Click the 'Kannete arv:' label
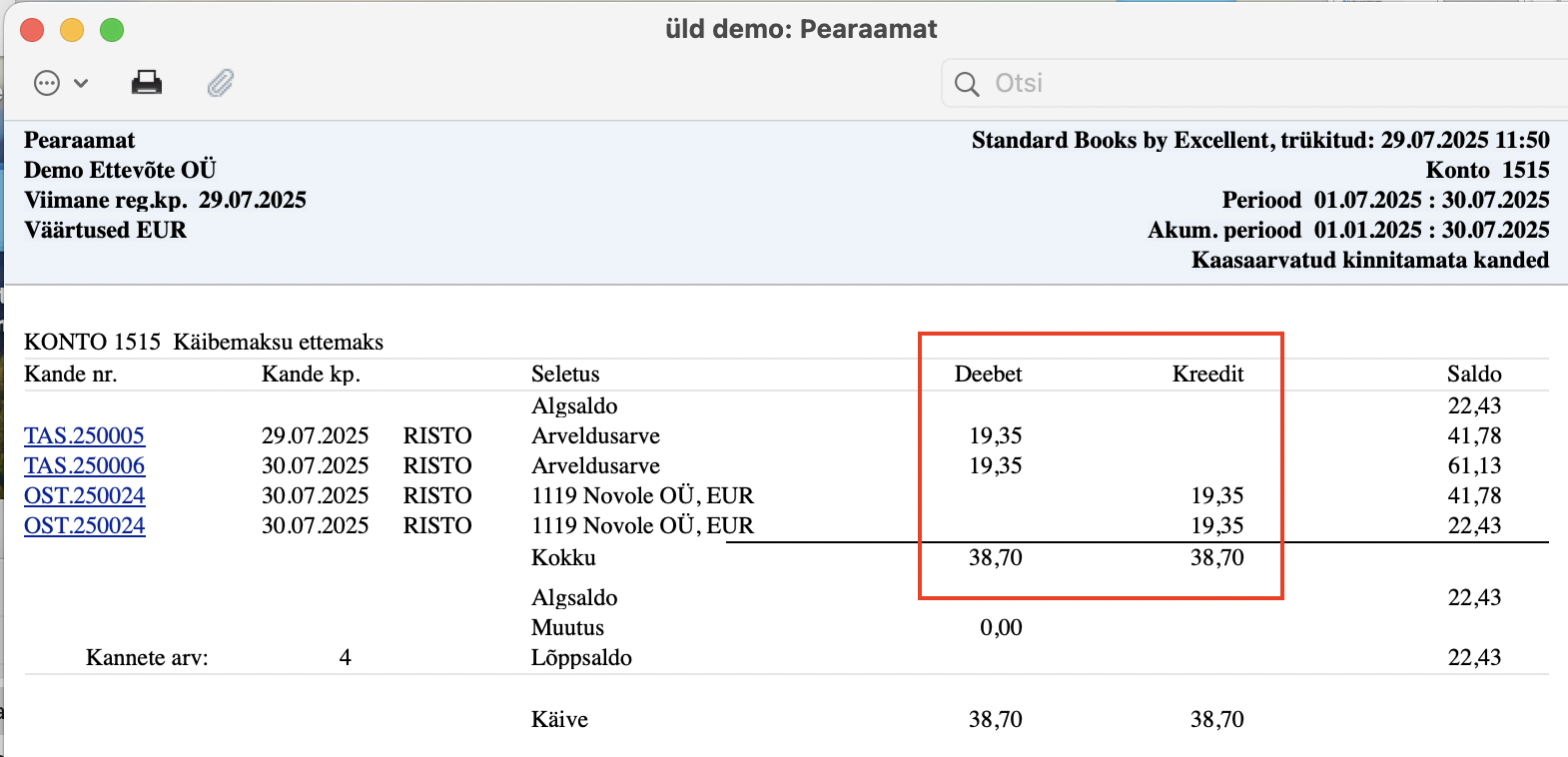 (147, 657)
